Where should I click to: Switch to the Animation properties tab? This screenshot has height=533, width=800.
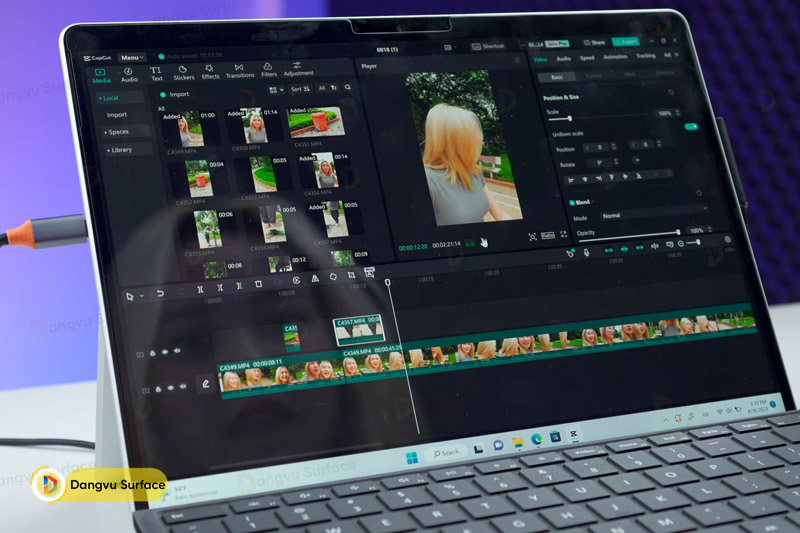pos(615,57)
